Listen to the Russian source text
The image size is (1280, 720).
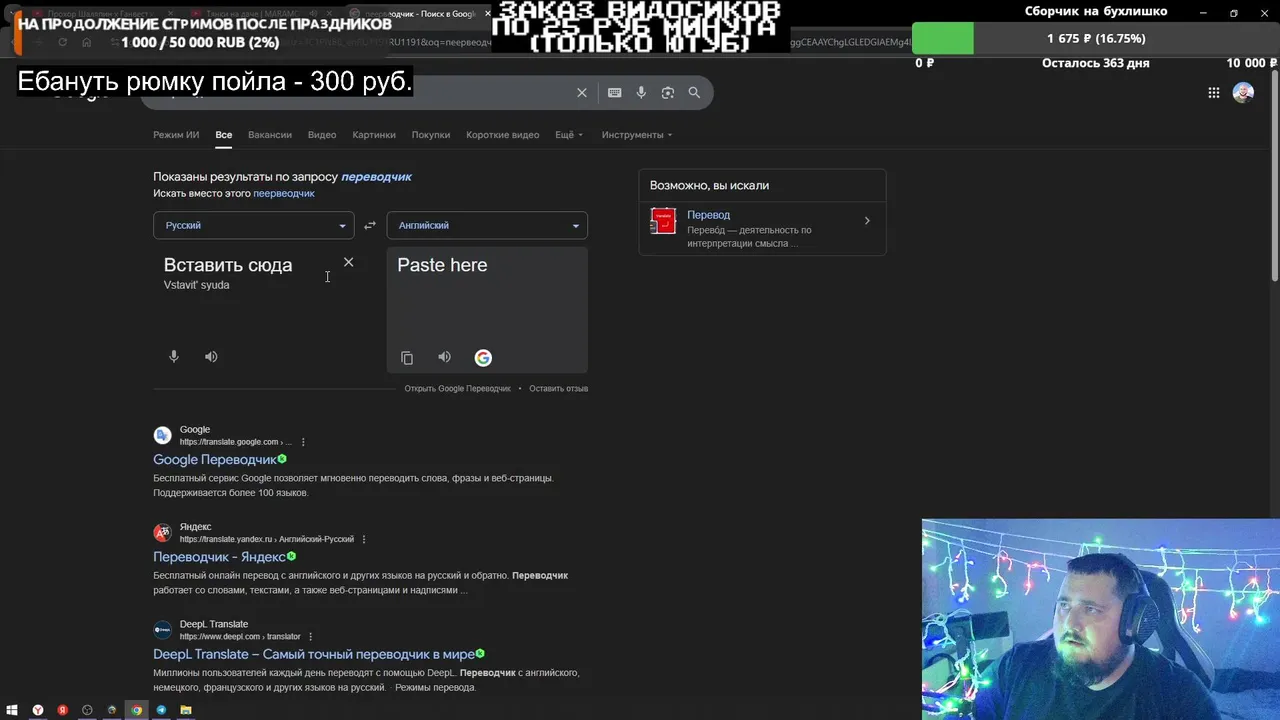point(211,356)
